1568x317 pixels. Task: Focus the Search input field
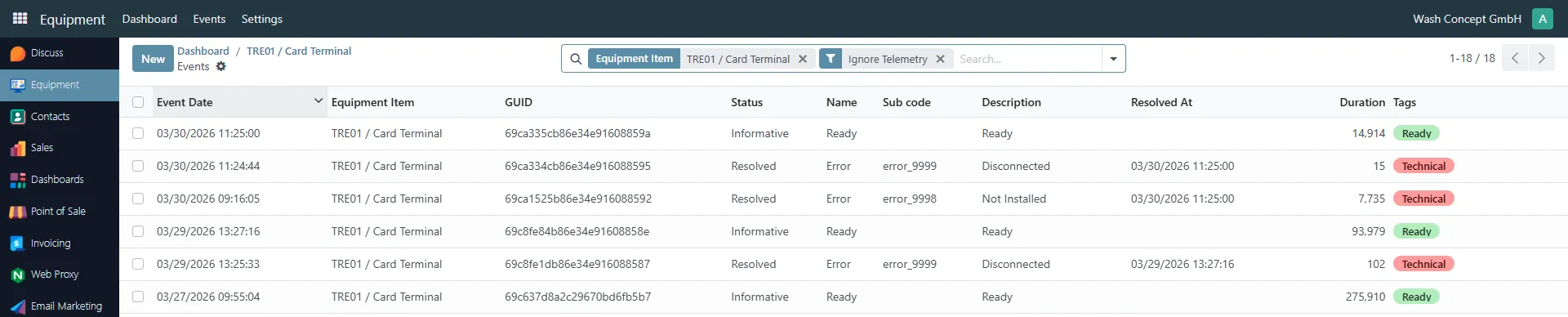pos(1027,59)
